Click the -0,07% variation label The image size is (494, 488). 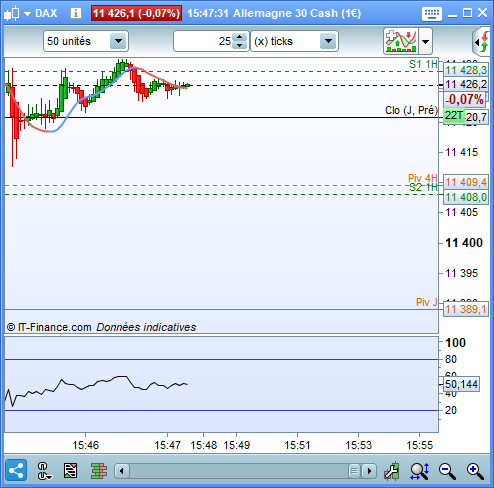(465, 99)
